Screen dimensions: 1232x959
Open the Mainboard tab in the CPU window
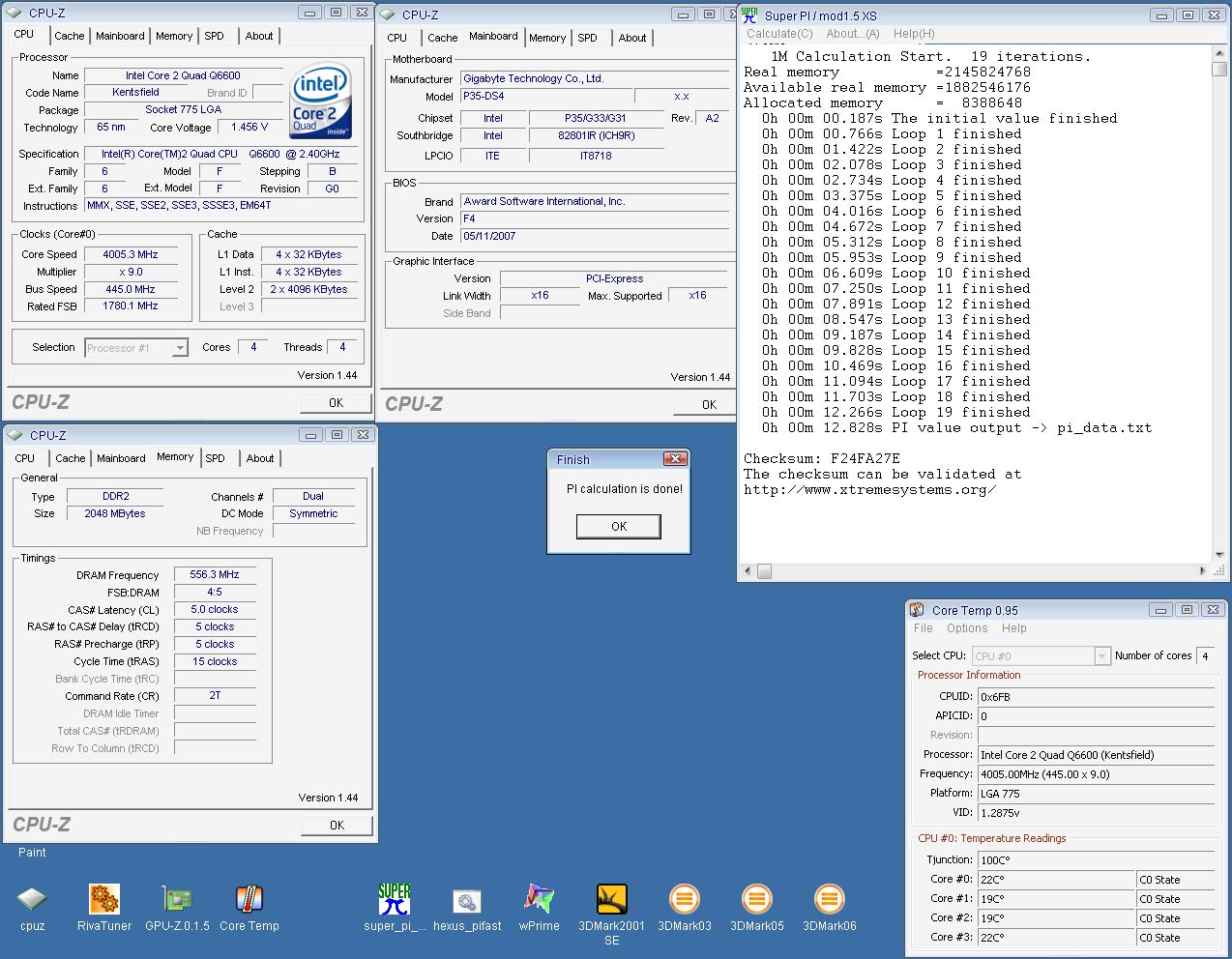click(x=120, y=36)
